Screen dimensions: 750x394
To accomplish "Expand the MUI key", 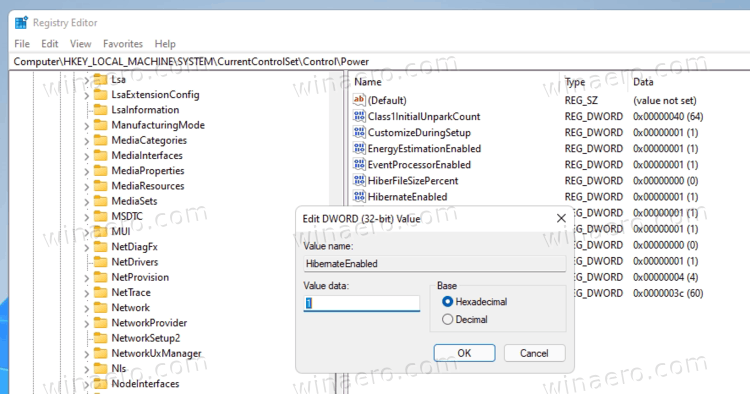I will click(x=87, y=233).
